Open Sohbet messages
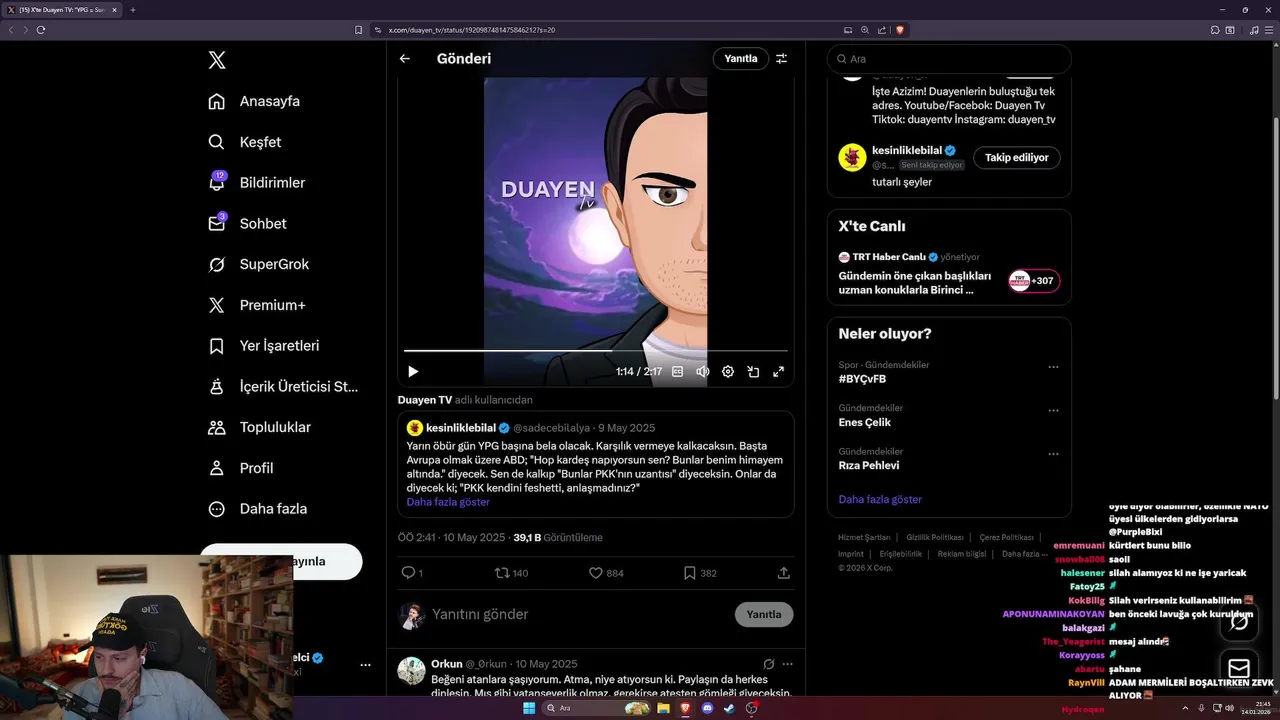 click(247, 224)
